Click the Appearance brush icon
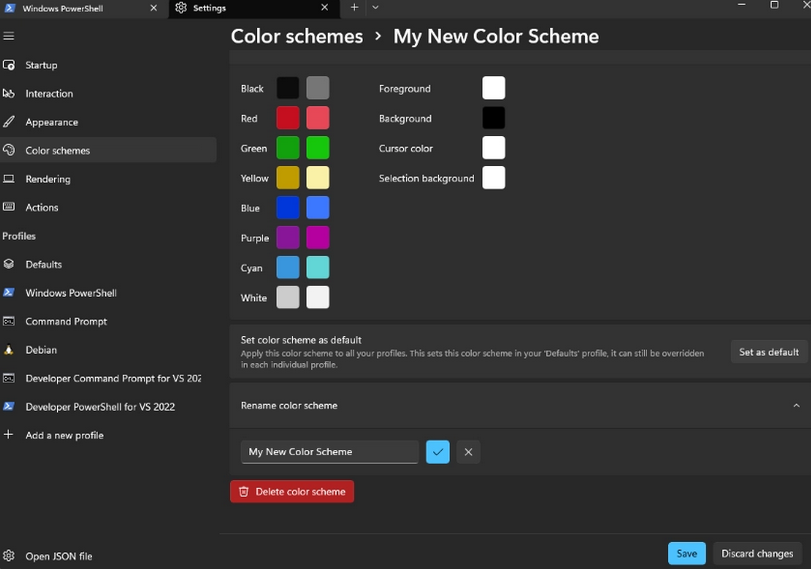The width and height of the screenshot is (811, 569). [9, 122]
